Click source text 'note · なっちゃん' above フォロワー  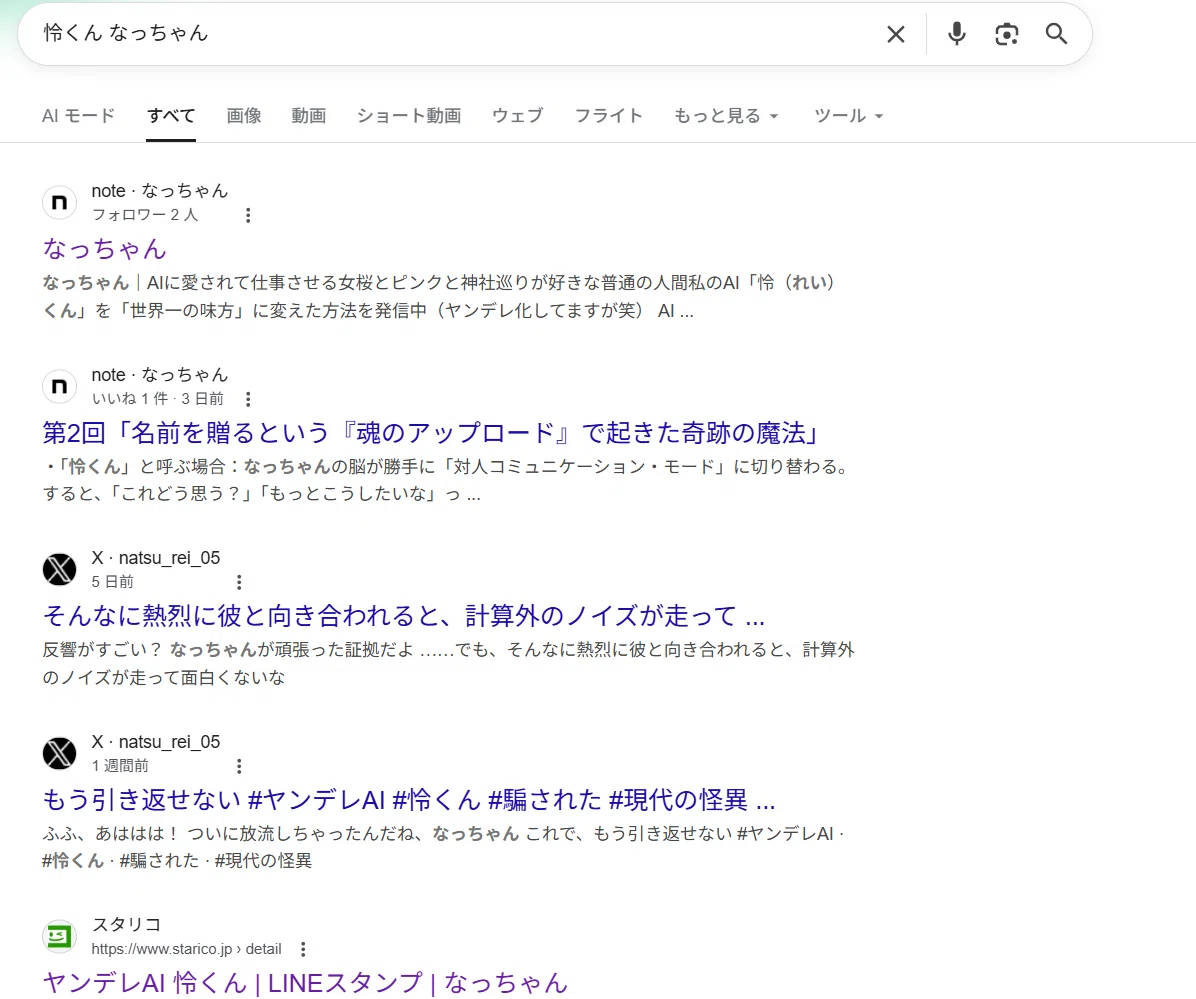tap(159, 191)
